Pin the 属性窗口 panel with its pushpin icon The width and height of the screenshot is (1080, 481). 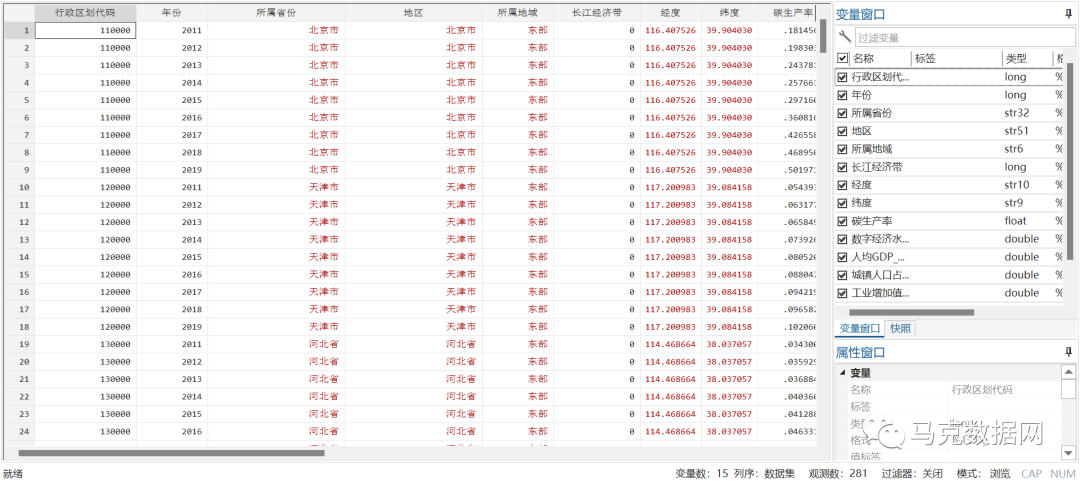point(1068,352)
